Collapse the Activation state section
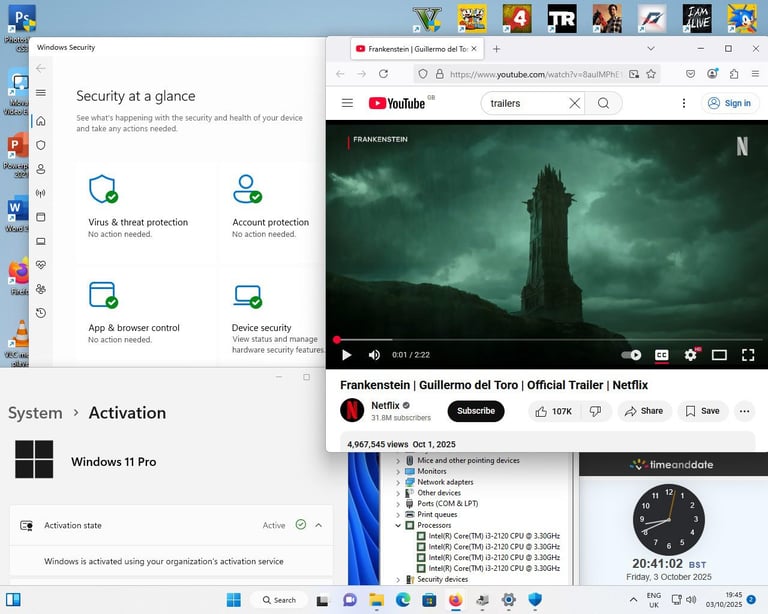 coord(318,525)
